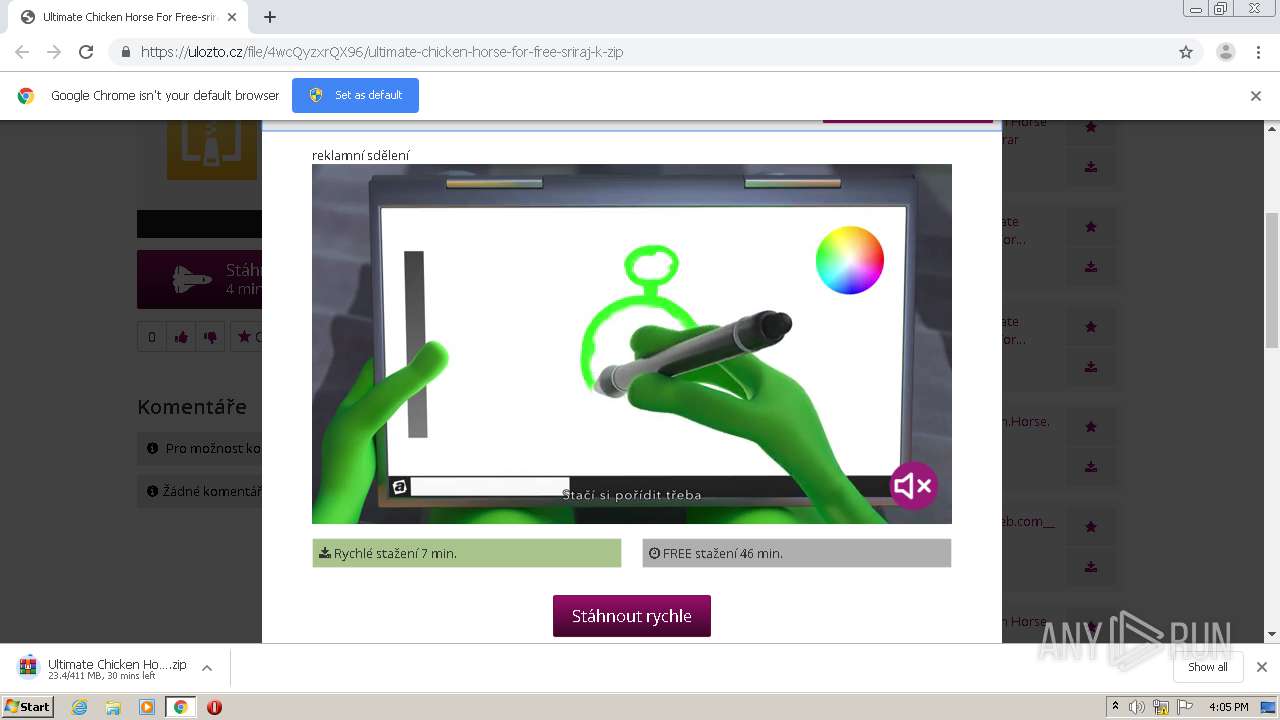Click the star icon beside the 'eb.com__' file

click(x=1091, y=527)
